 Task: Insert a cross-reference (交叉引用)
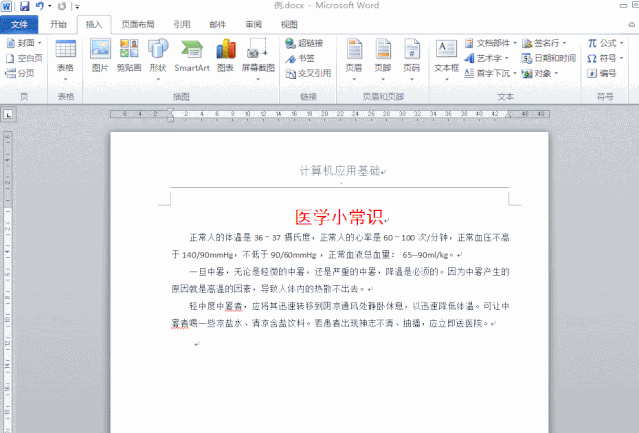coord(308,73)
